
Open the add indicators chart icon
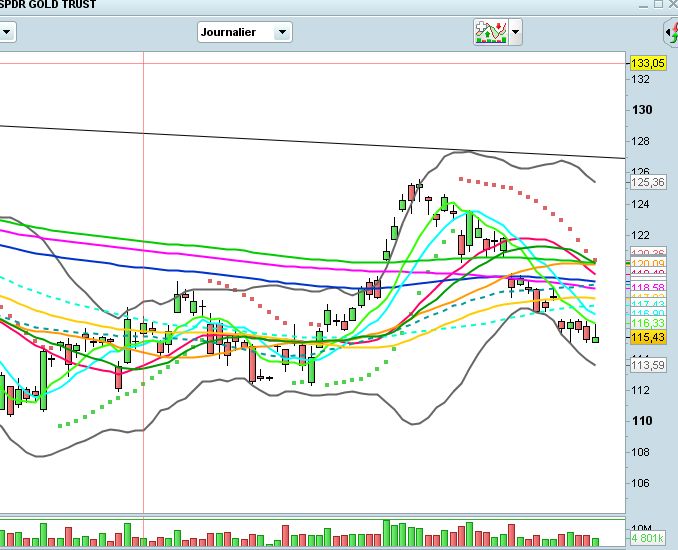tap(491, 32)
